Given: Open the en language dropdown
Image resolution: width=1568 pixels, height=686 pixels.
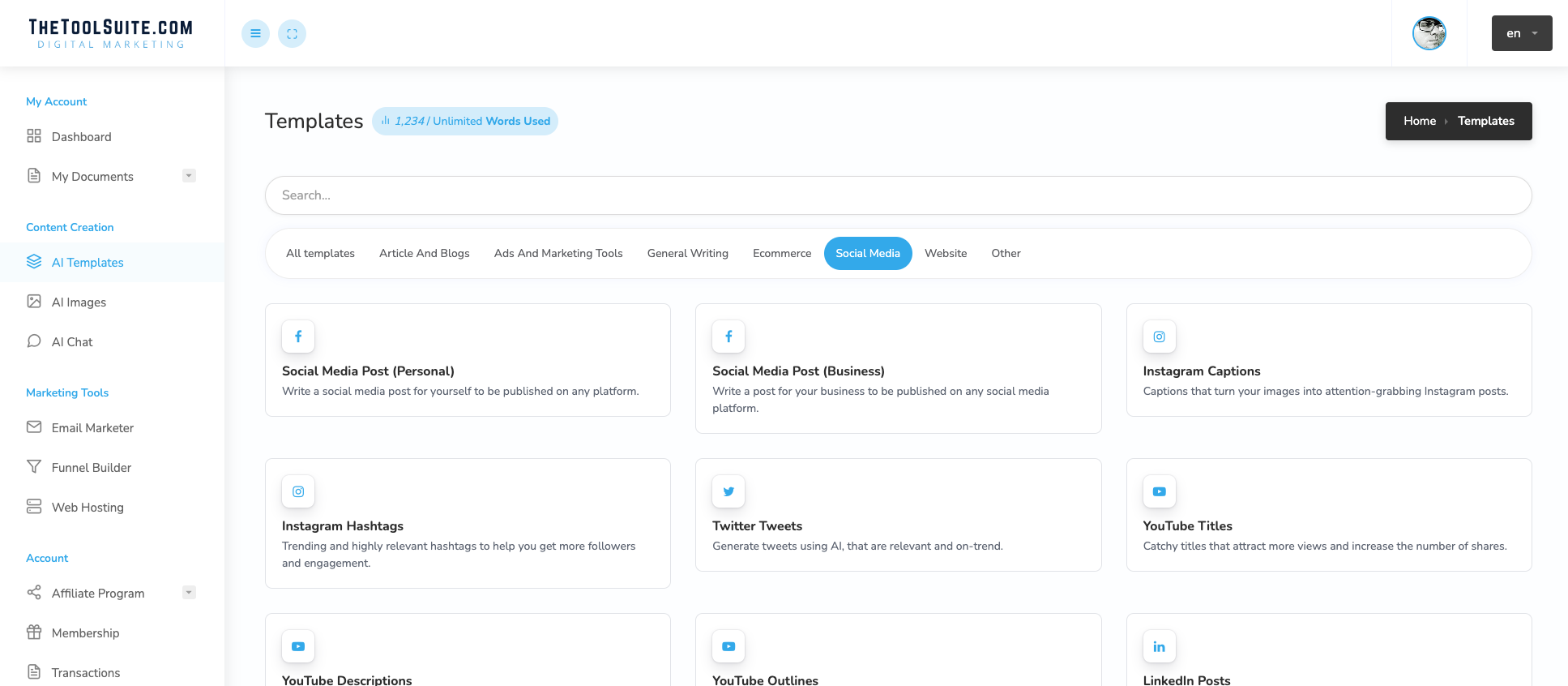Looking at the screenshot, I should [1521, 33].
